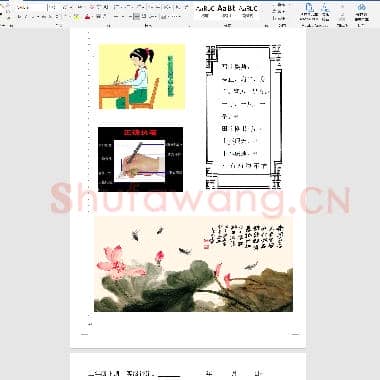Toggle the selected justify alignment button
This screenshot has height=380, width=380.
point(137,16)
